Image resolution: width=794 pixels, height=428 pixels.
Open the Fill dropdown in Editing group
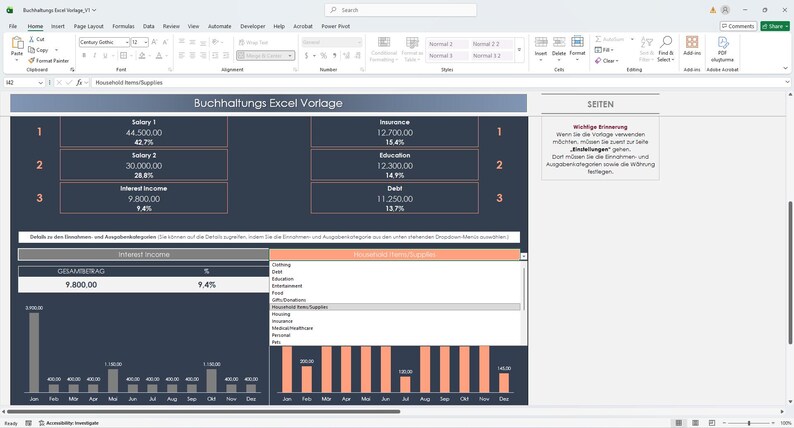[x=604, y=50]
